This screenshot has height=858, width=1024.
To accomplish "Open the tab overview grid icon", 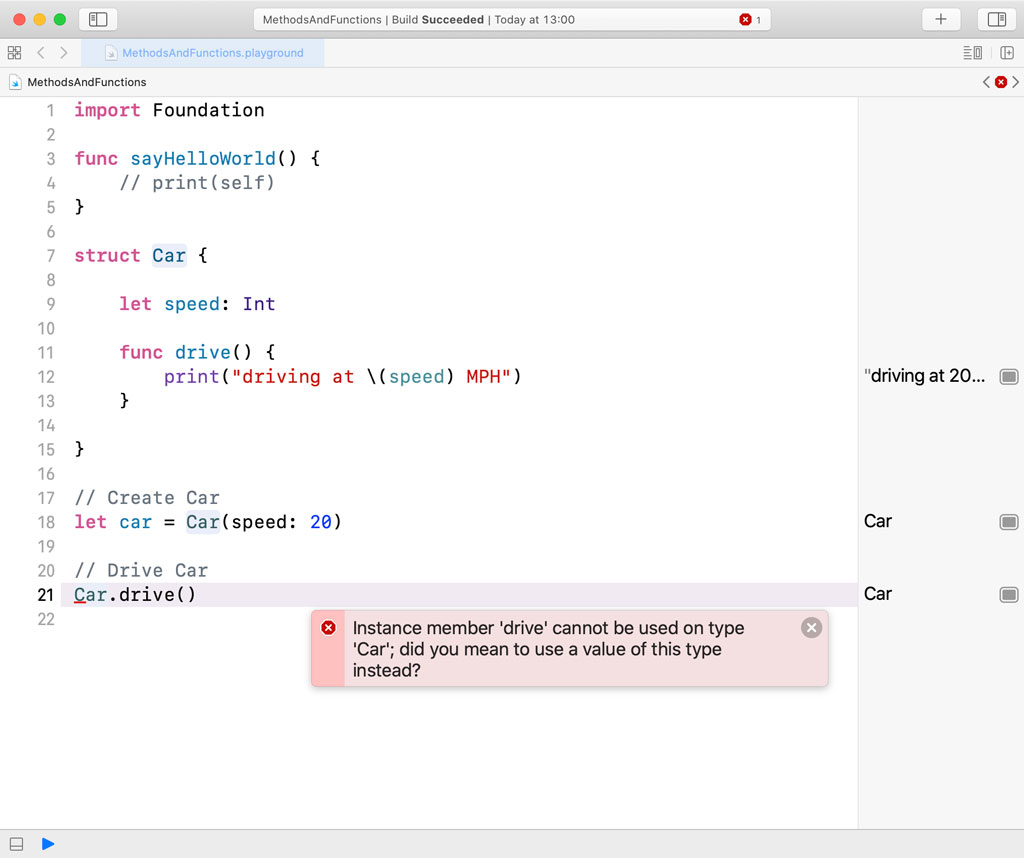I will coord(14,51).
